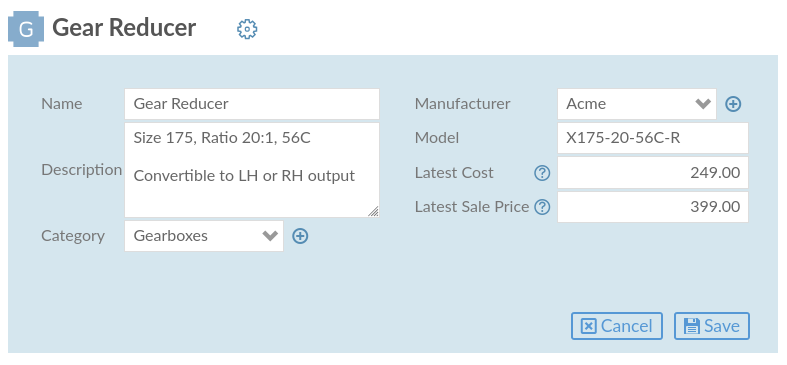Add a new manufacturer with plus icon
Image resolution: width=787 pixels, height=365 pixels.
(733, 104)
